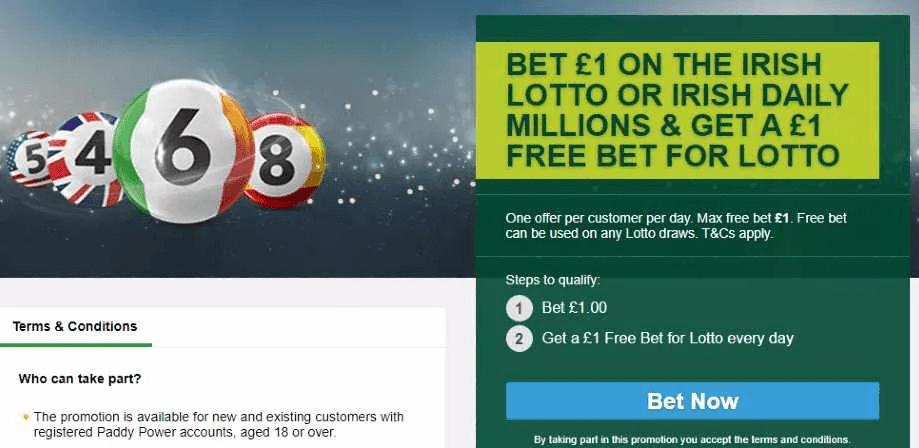Click the 'Steps to qualify:' label
The width and height of the screenshot is (919, 448).
pos(553,280)
